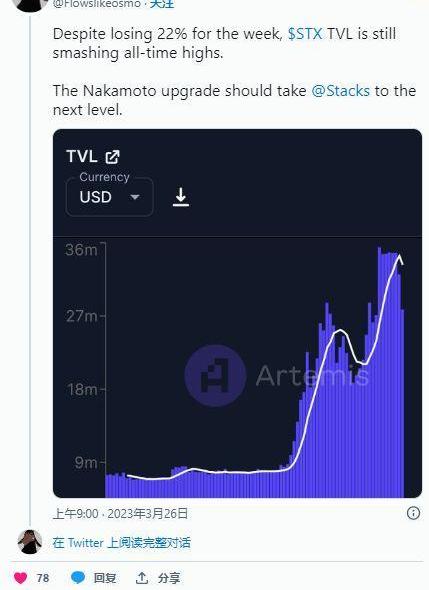Click the TVL external link icon
This screenshot has width=429, height=590.
tap(113, 157)
